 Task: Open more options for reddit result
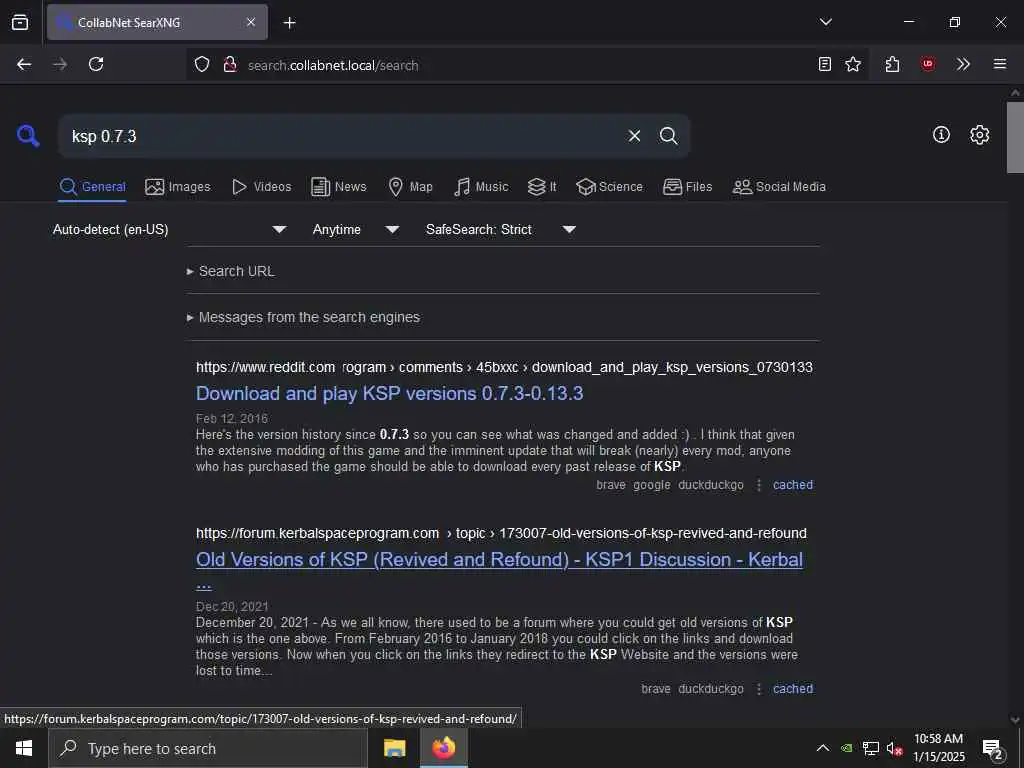759,485
